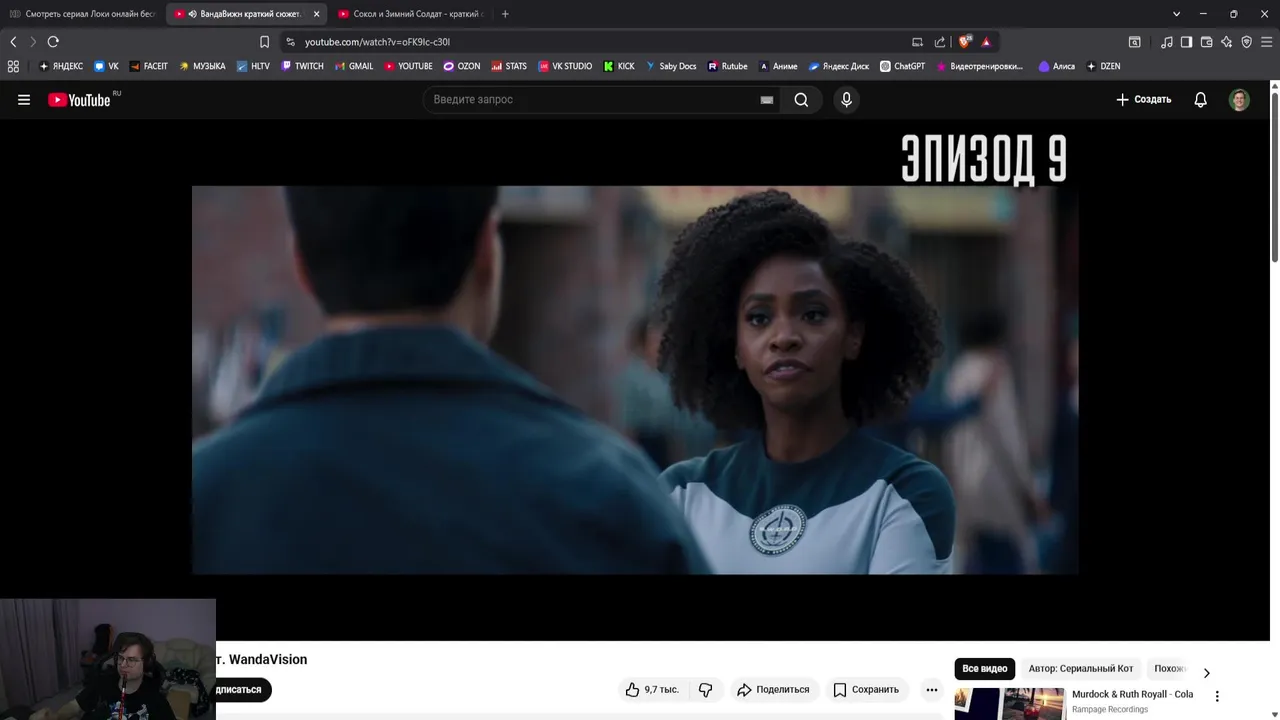Open the Brave Rewards triangle icon
Image resolution: width=1280 pixels, height=720 pixels.
pyautogui.click(x=986, y=42)
